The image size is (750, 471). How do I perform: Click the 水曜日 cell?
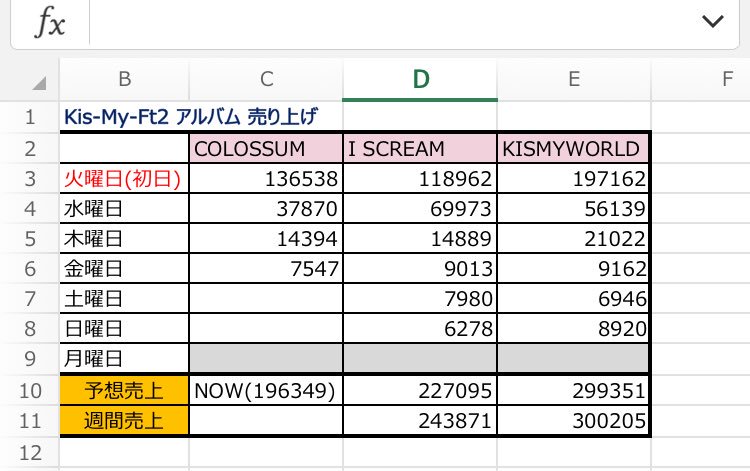124,209
